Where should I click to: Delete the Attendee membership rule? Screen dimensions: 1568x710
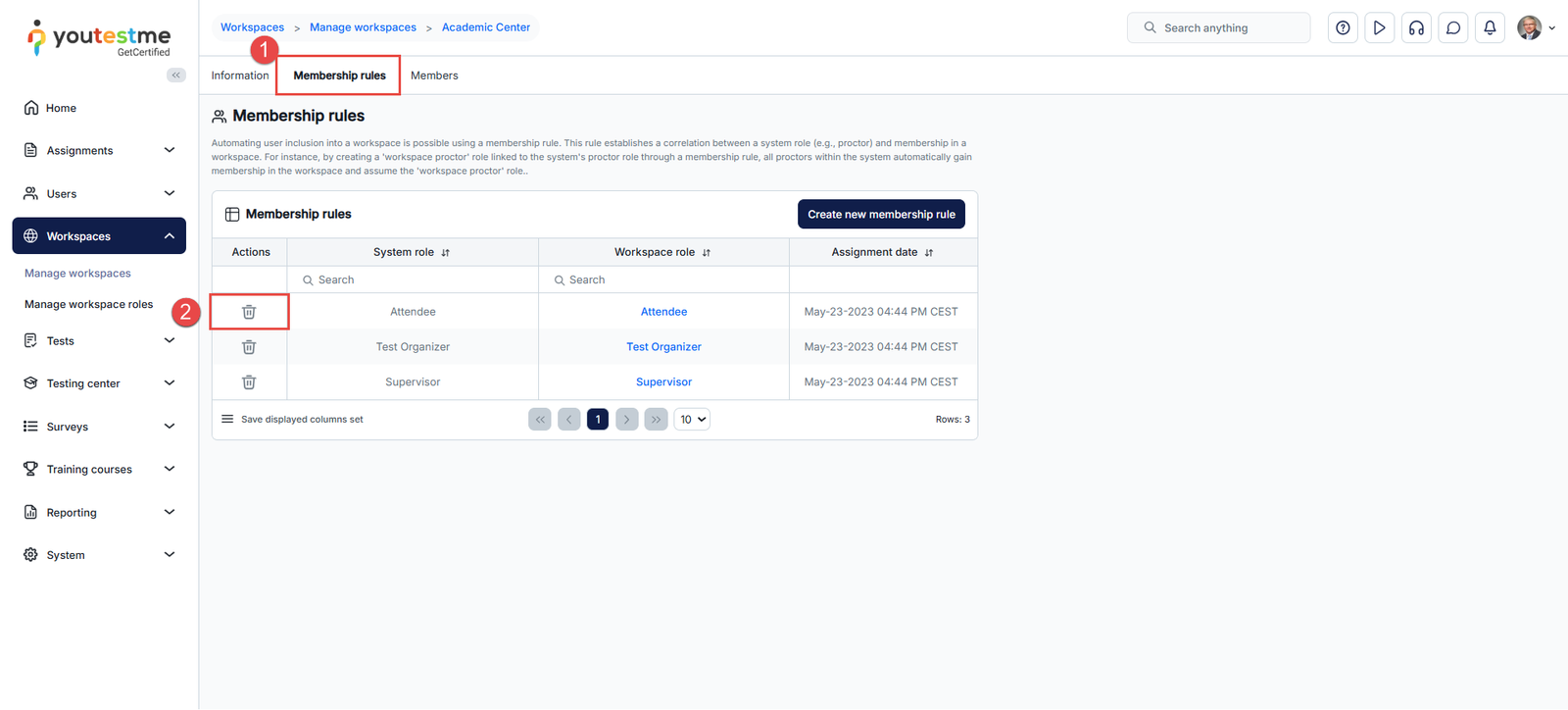point(249,312)
